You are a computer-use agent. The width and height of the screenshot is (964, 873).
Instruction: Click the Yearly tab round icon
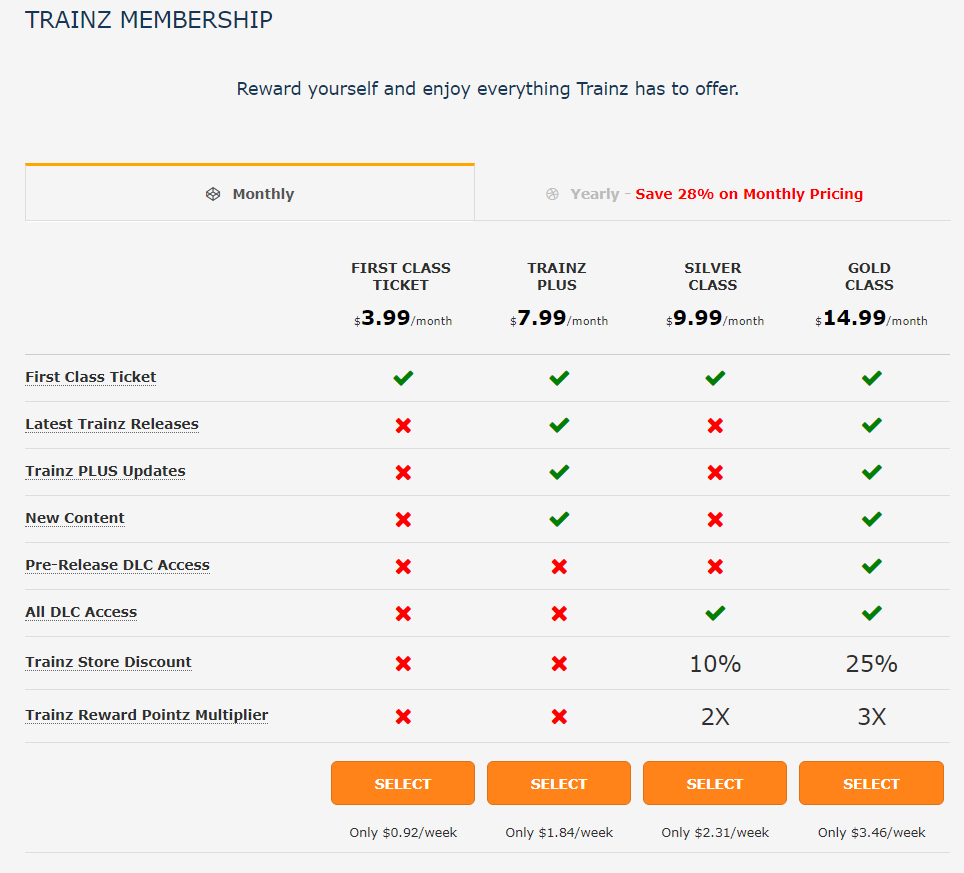coord(552,194)
